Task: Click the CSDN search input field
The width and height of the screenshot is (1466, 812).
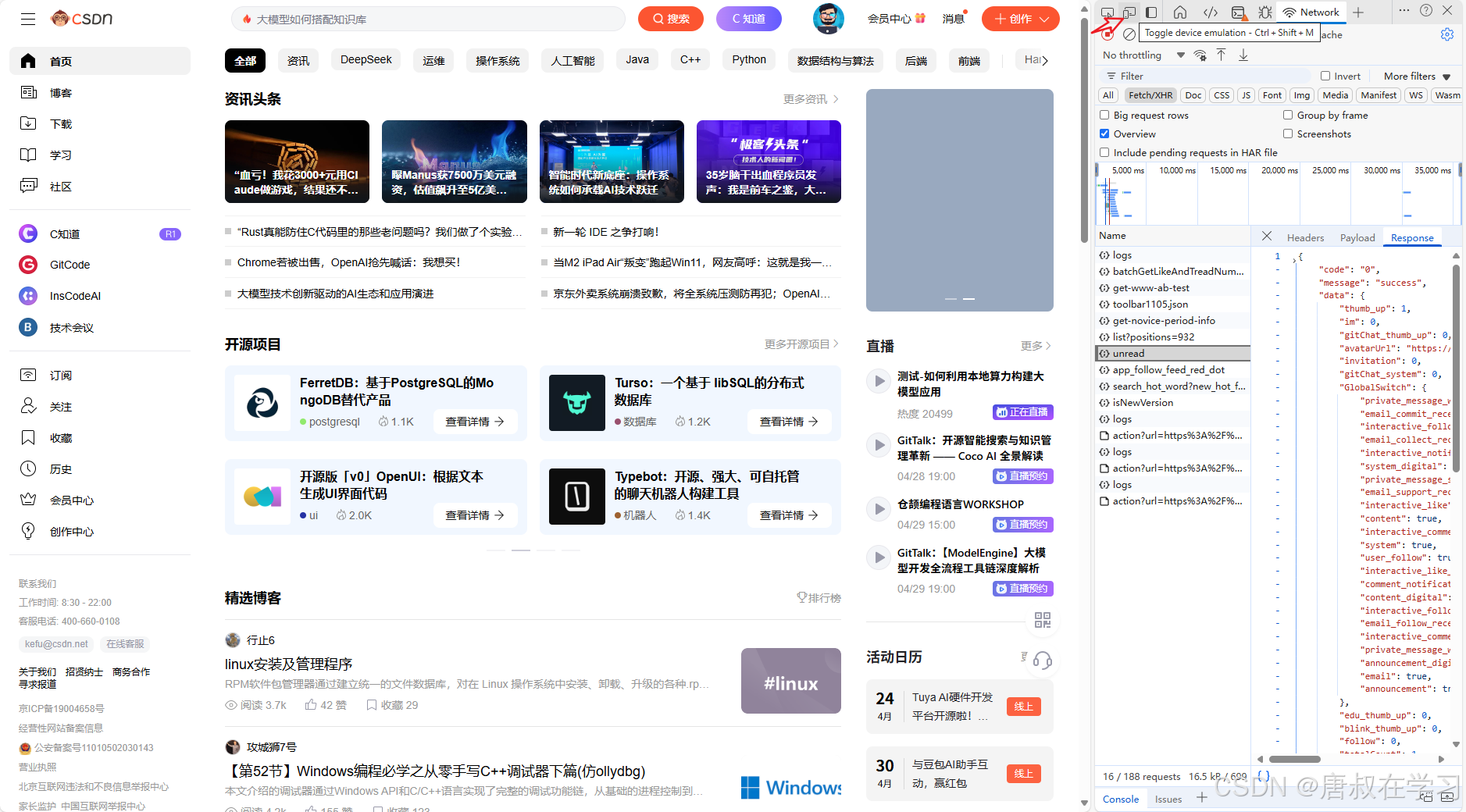Action: click(428, 19)
